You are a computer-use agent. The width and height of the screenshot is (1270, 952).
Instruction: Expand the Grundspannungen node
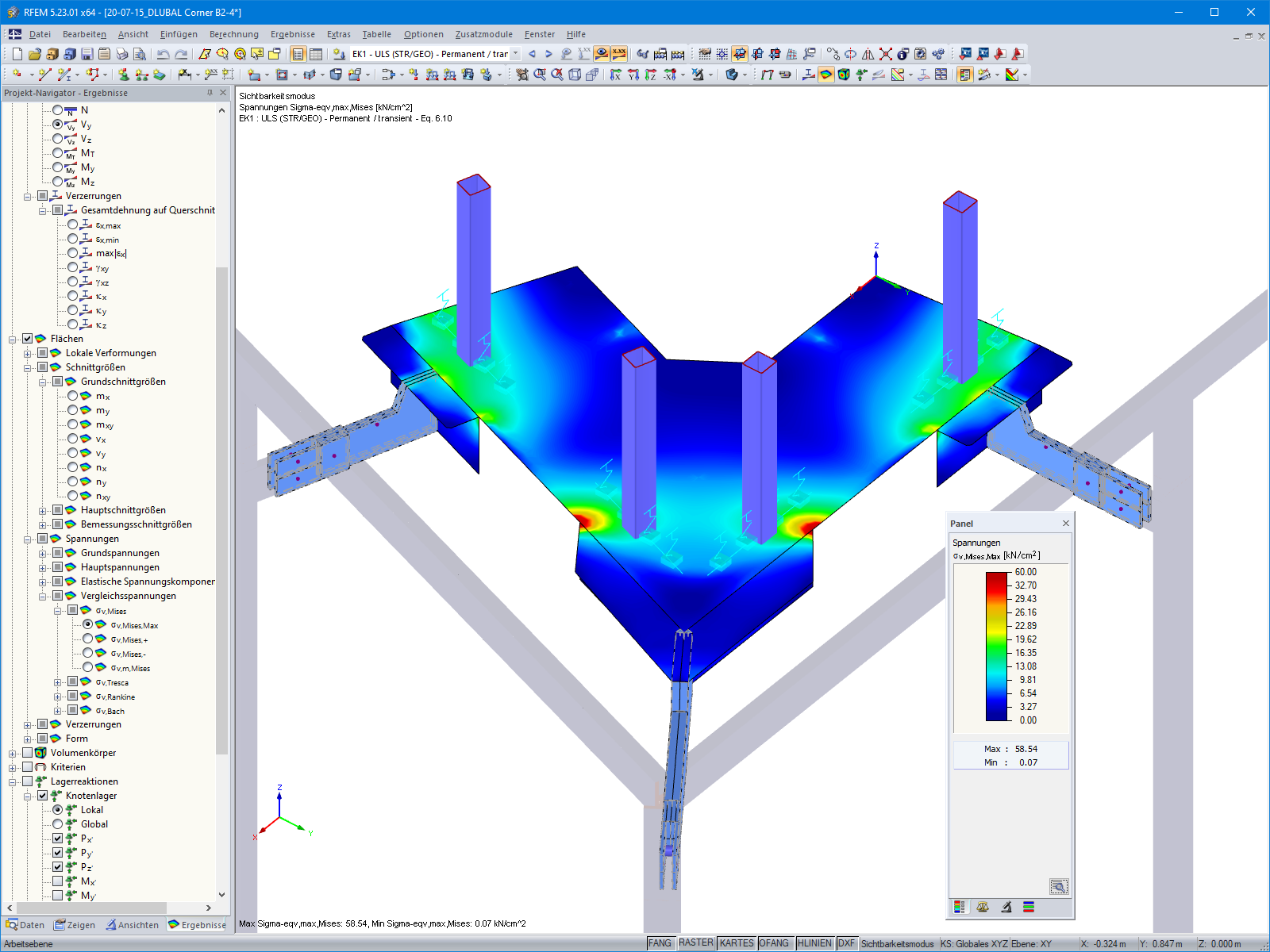tap(43, 553)
